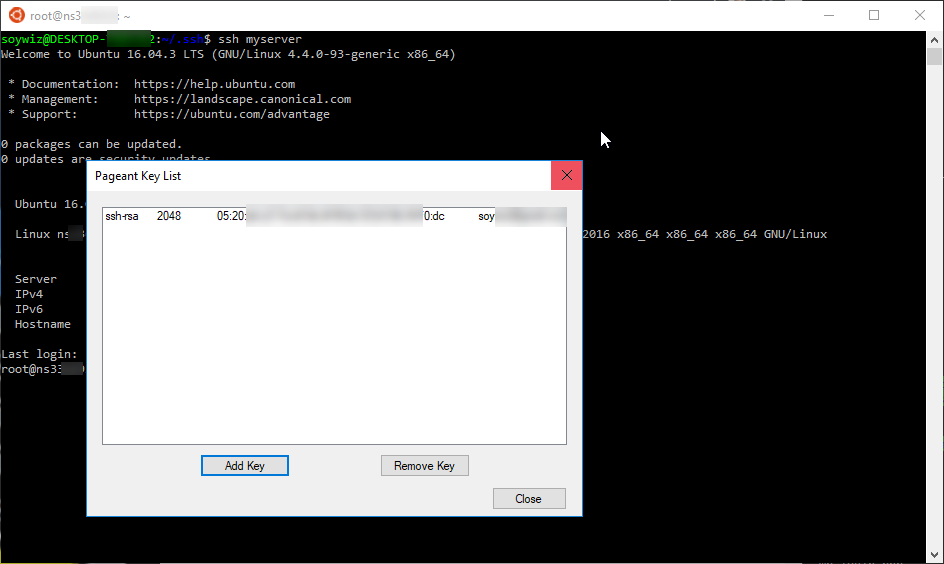This screenshot has width=944, height=564.
Task: Click the key fingerprint starting with 05:20
Action: point(231,216)
